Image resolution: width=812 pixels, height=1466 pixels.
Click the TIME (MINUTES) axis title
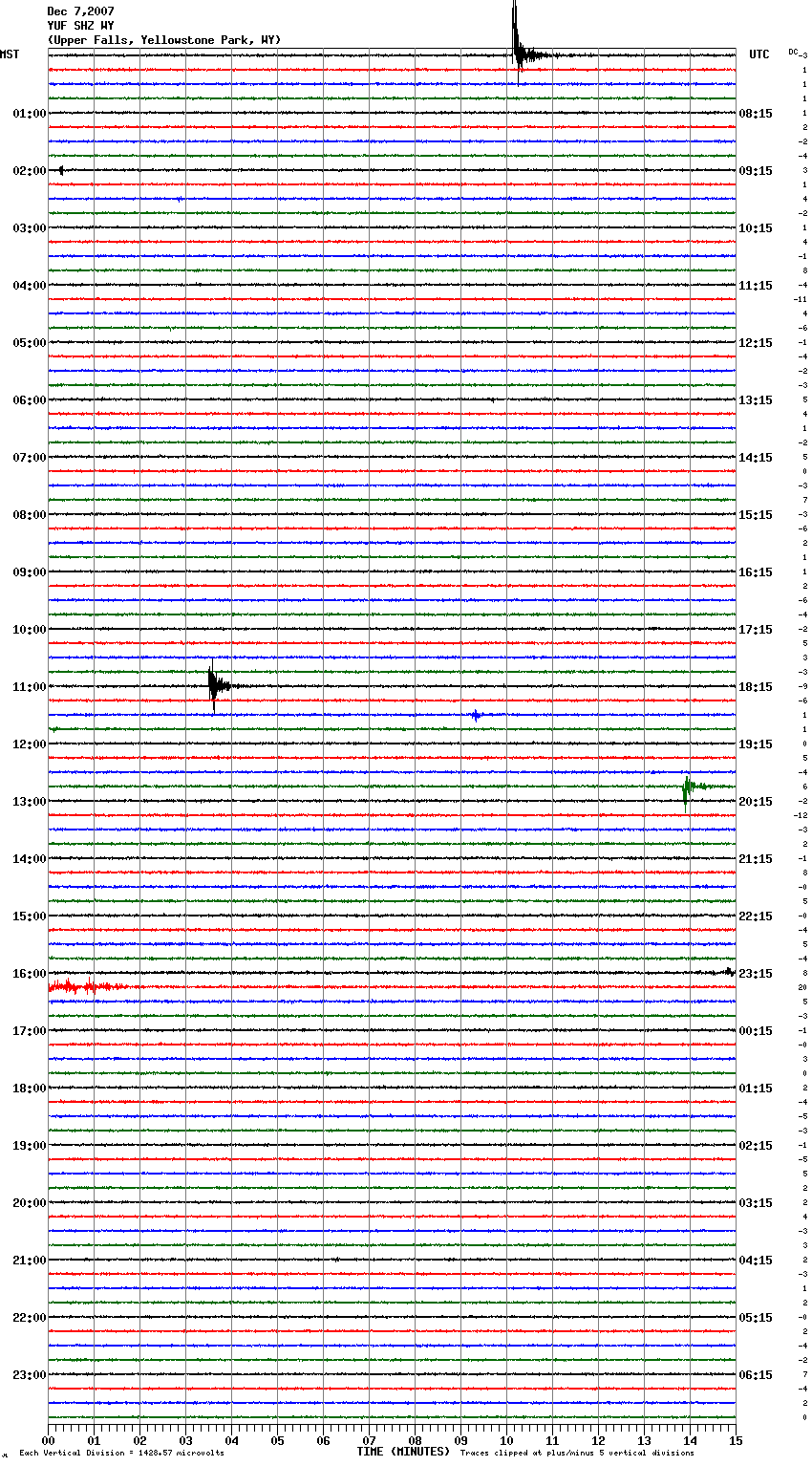(x=403, y=1452)
